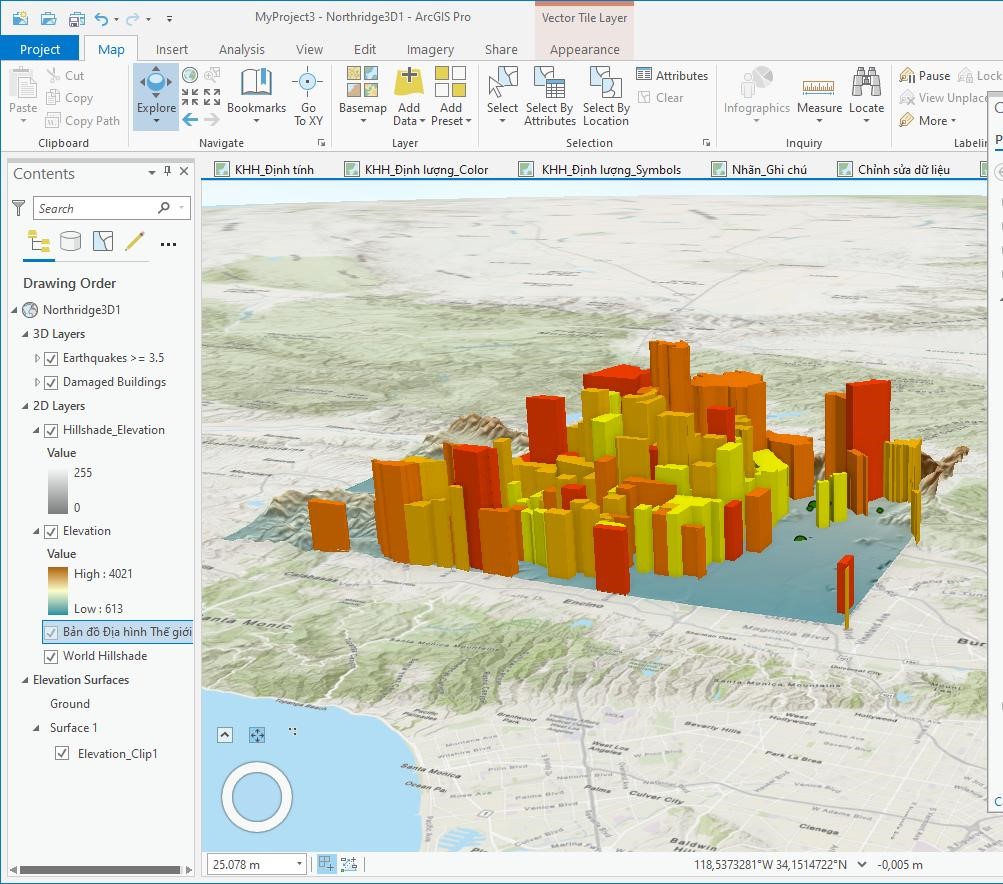This screenshot has width=1003, height=884.
Task: Open coordinate display units dropdown
Action: (x=862, y=865)
